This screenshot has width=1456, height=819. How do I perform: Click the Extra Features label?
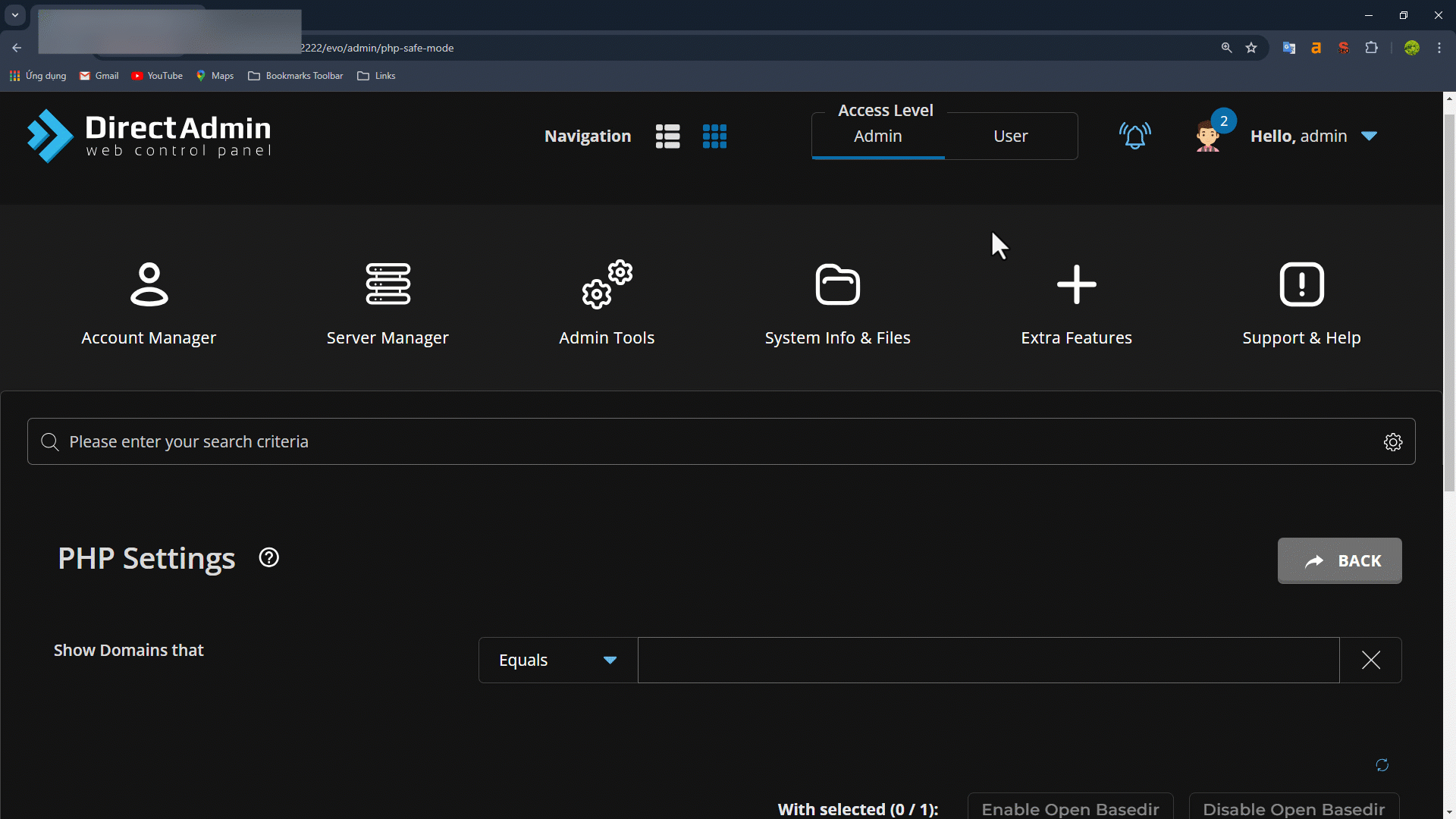[1076, 337]
